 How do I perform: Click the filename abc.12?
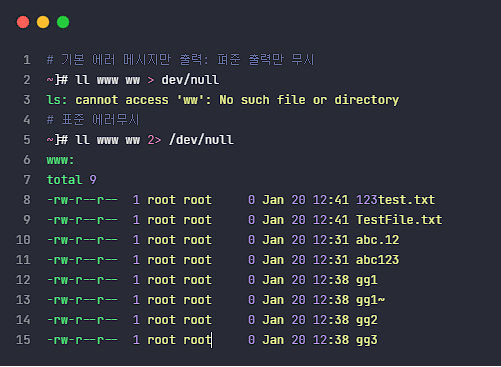377,240
